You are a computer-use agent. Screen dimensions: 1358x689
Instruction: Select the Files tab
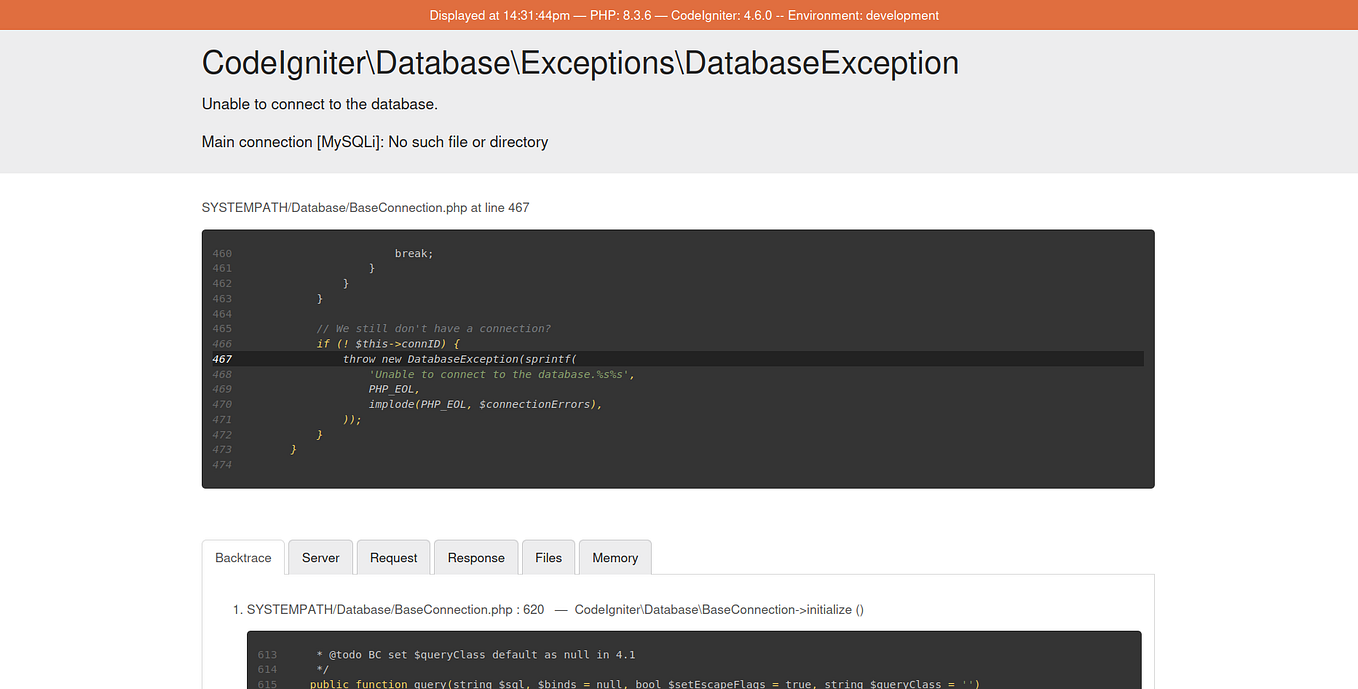point(548,557)
